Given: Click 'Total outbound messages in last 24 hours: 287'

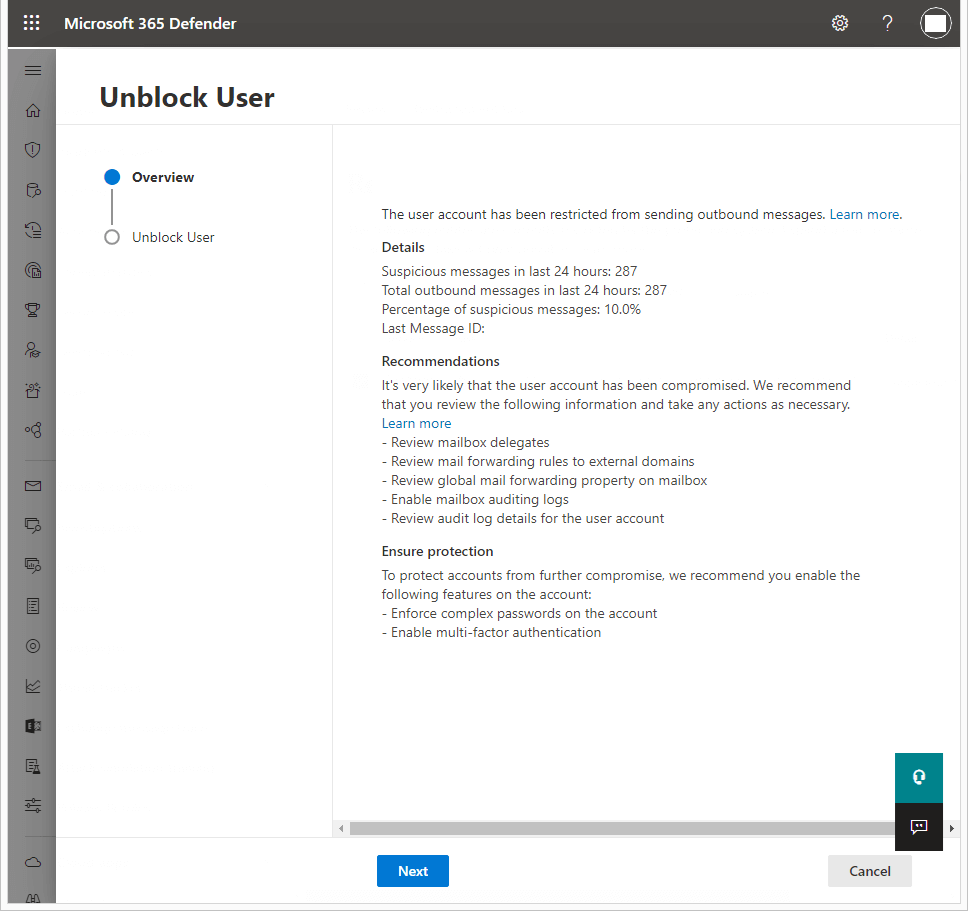Looking at the screenshot, I should click(524, 290).
